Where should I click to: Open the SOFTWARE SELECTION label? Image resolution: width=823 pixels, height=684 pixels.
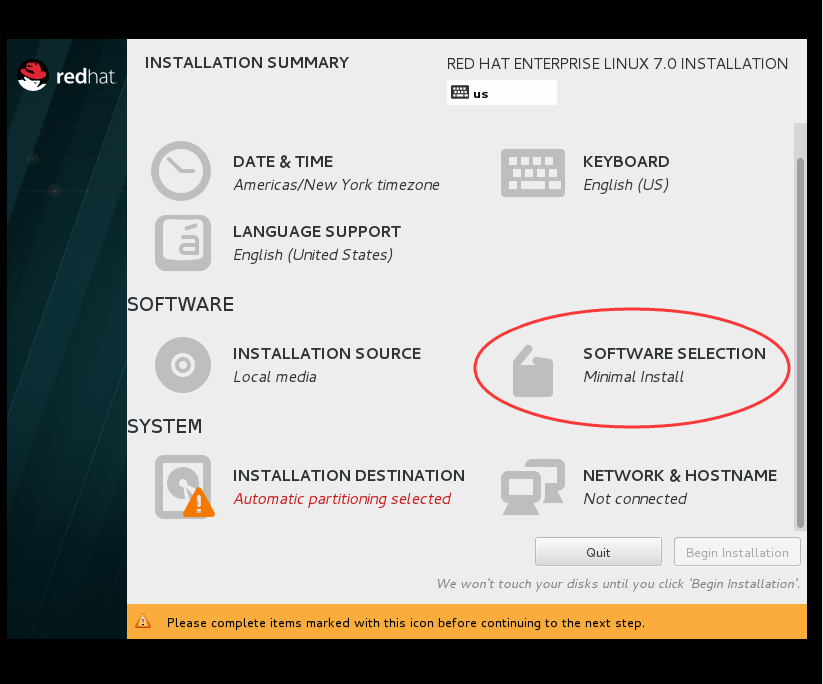674,354
